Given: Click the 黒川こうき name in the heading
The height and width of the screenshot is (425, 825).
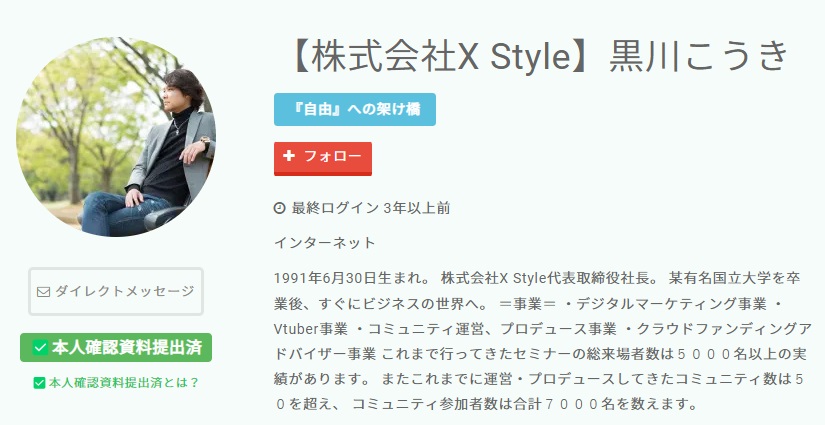Looking at the screenshot, I should point(698,56).
